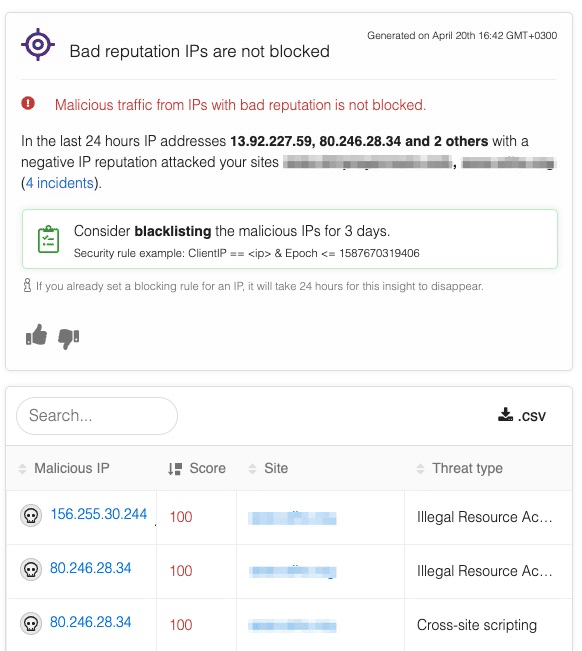Download the table as .csv
The image size is (582, 651).
522,415
